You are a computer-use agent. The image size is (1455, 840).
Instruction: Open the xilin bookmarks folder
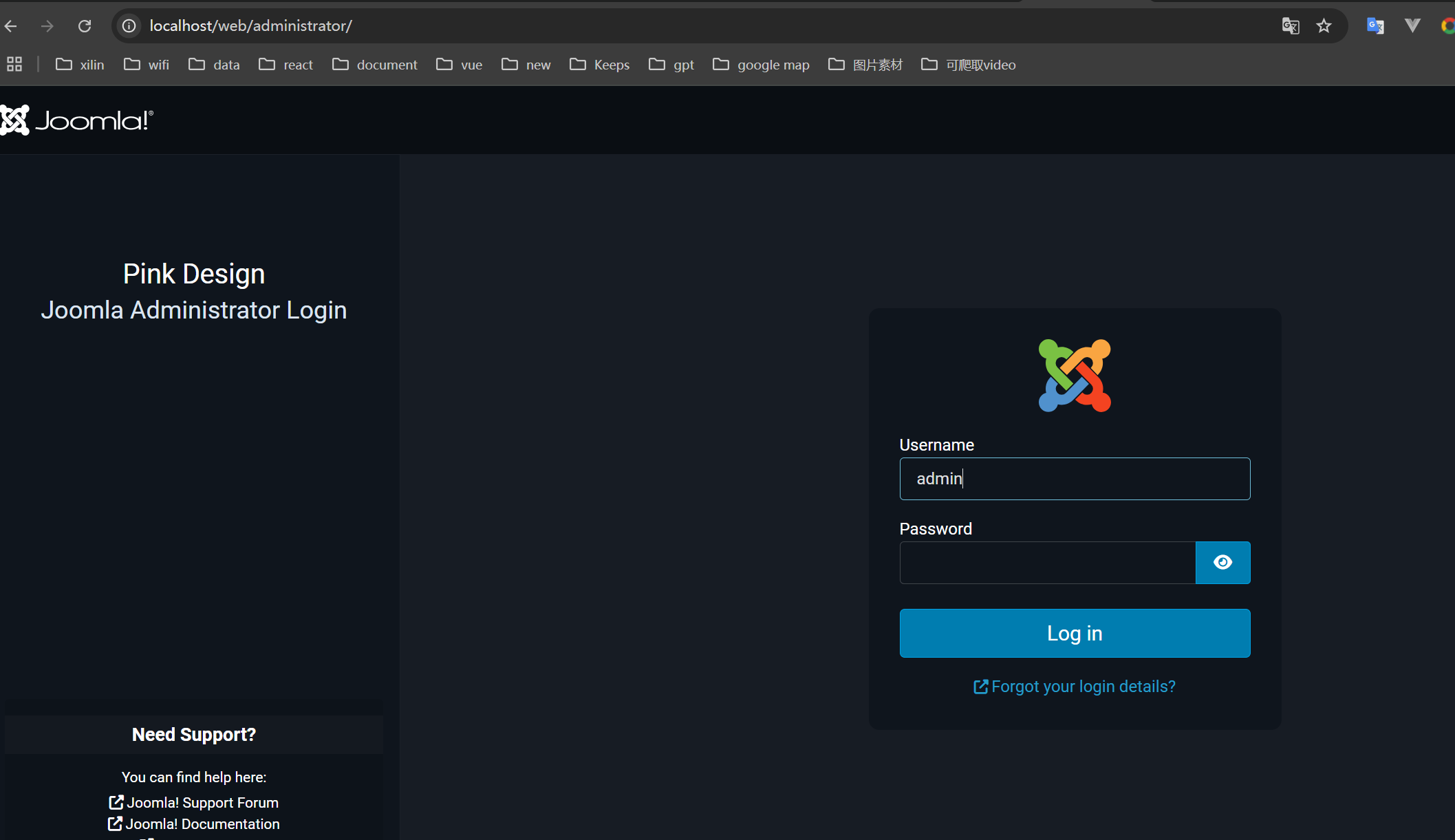point(80,65)
